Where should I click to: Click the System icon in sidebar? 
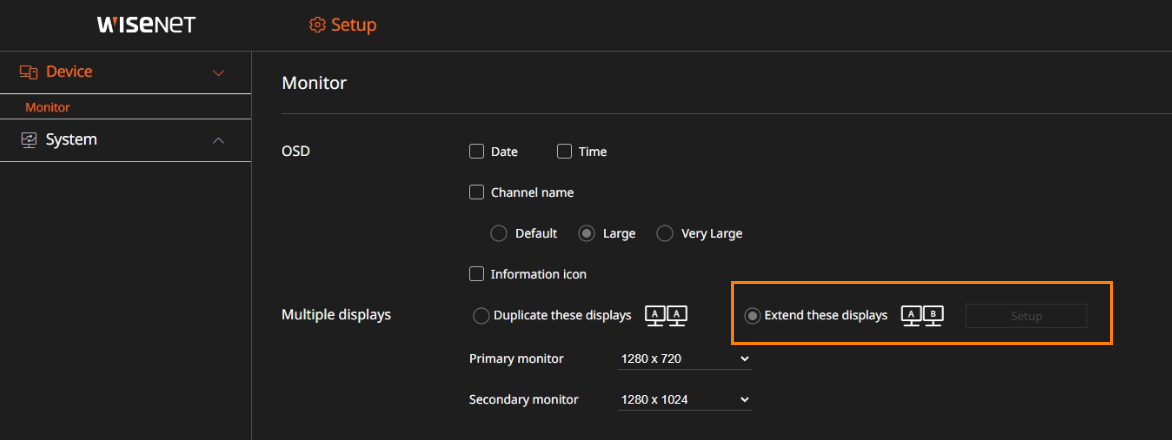(x=29, y=140)
